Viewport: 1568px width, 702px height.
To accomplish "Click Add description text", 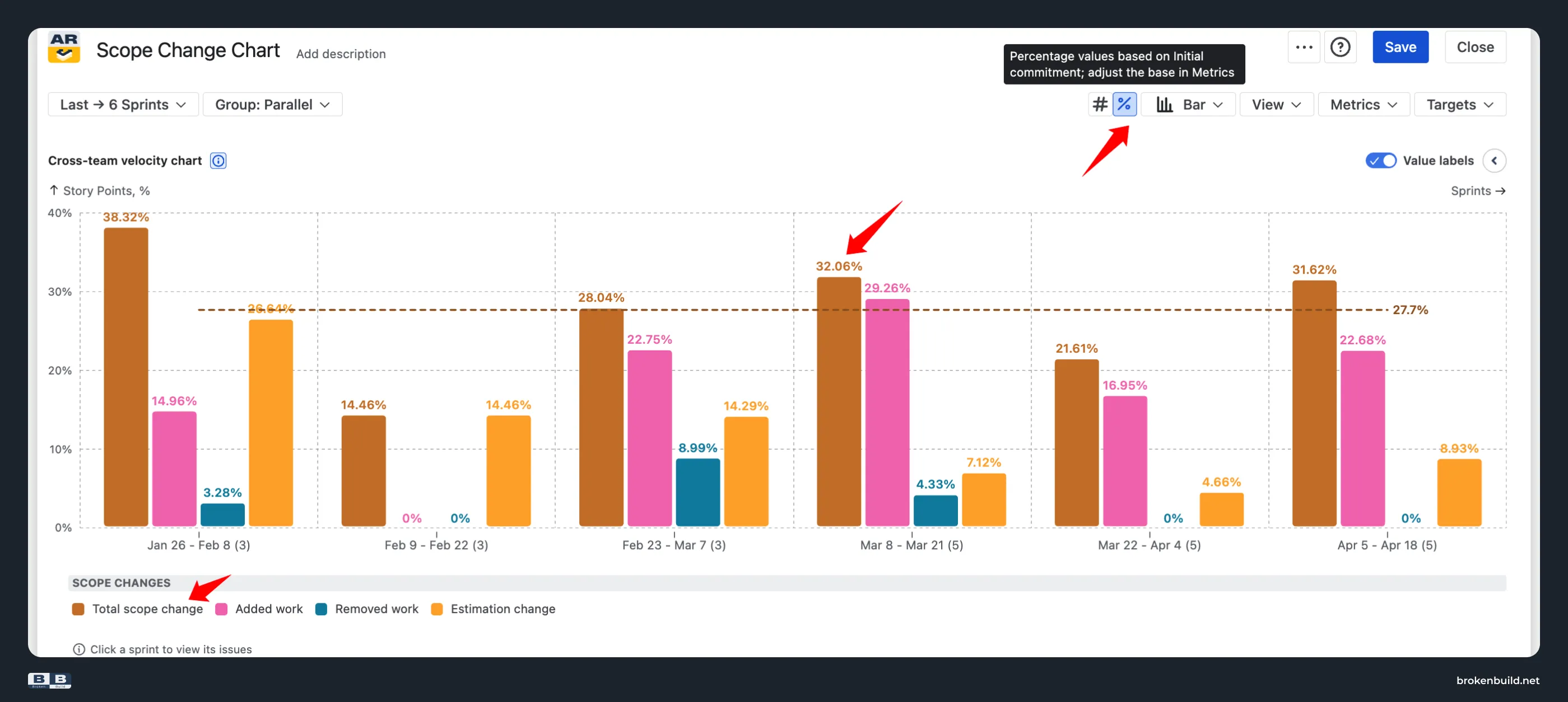I will [x=341, y=54].
